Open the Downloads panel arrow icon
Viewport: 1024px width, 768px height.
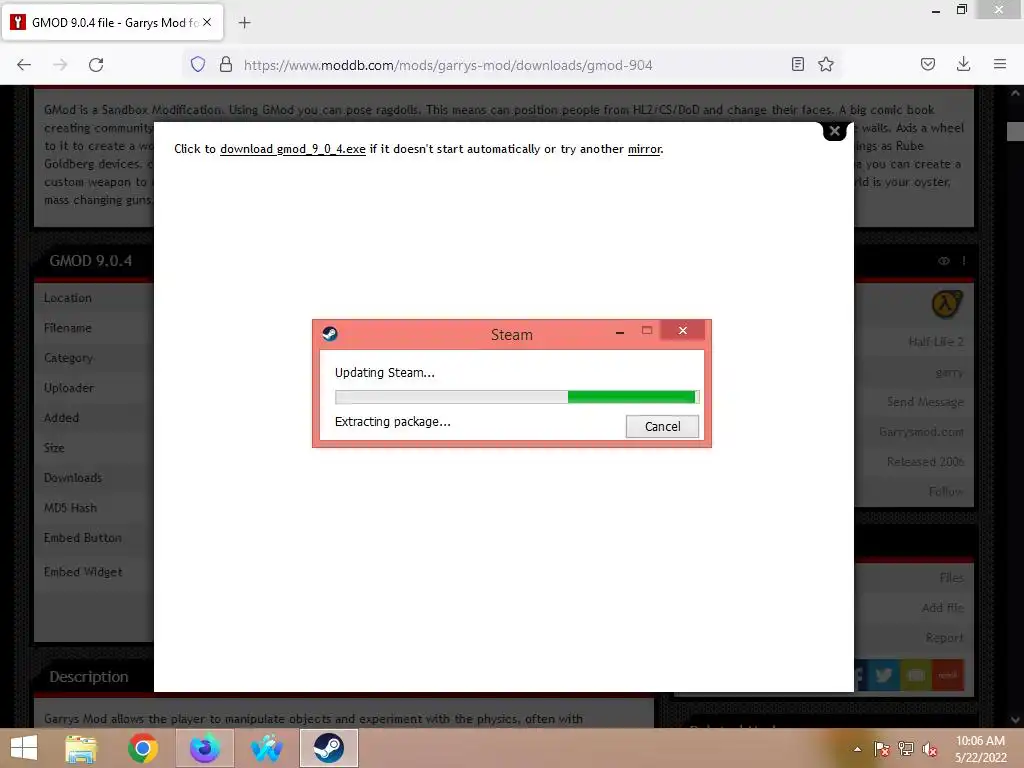coord(963,64)
